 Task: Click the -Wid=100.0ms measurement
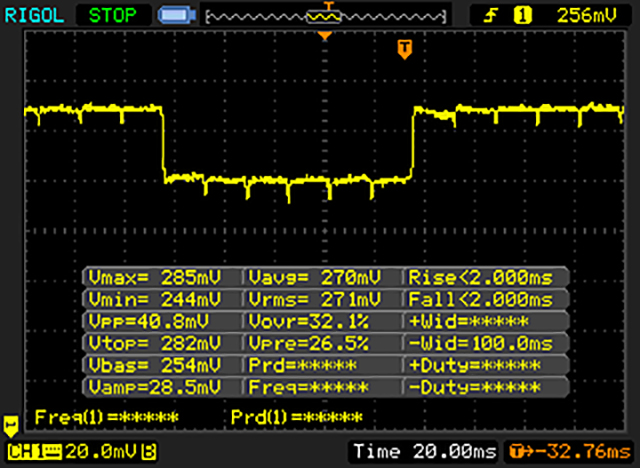point(486,343)
